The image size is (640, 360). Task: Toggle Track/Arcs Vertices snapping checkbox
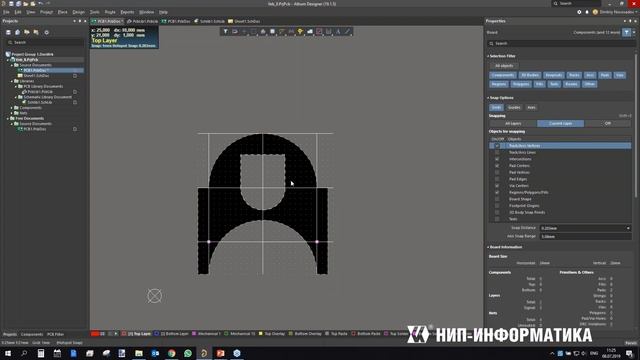pos(497,146)
